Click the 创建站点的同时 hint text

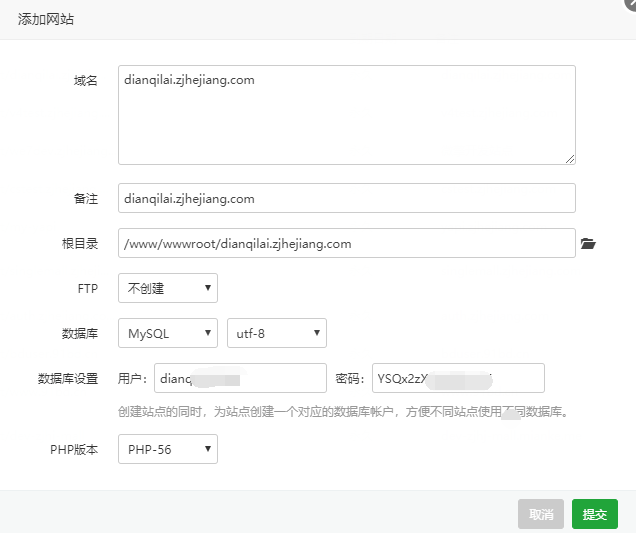(343, 412)
